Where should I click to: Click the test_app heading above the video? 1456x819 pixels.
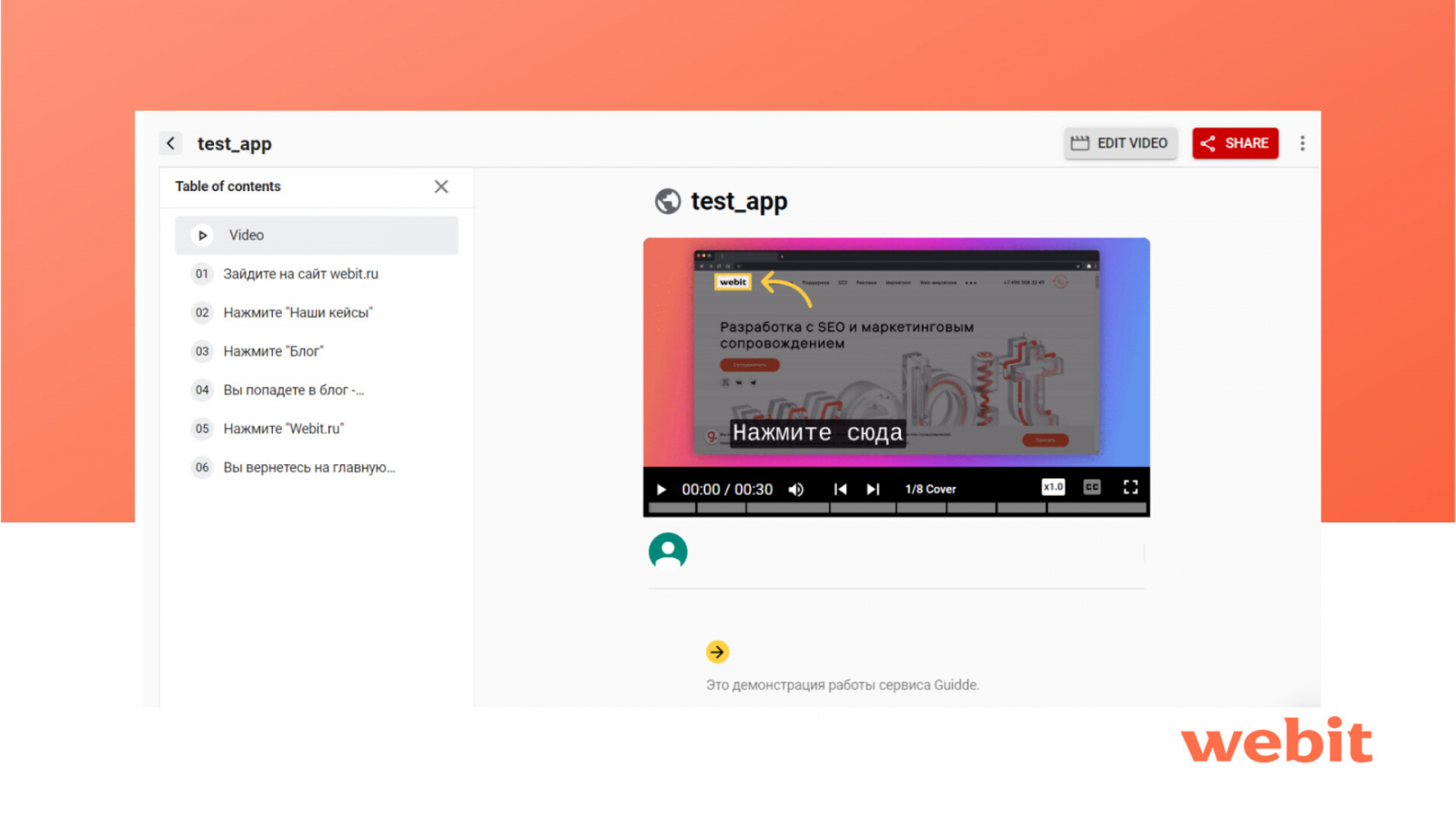pos(739,201)
